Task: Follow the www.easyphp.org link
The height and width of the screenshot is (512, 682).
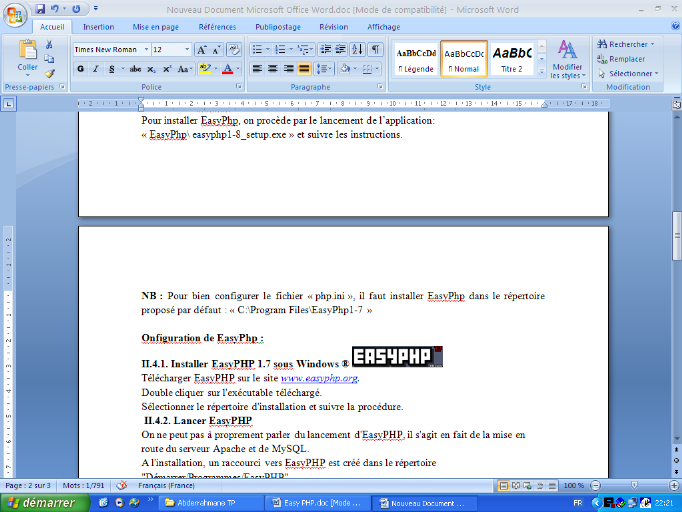Action: pos(319,378)
